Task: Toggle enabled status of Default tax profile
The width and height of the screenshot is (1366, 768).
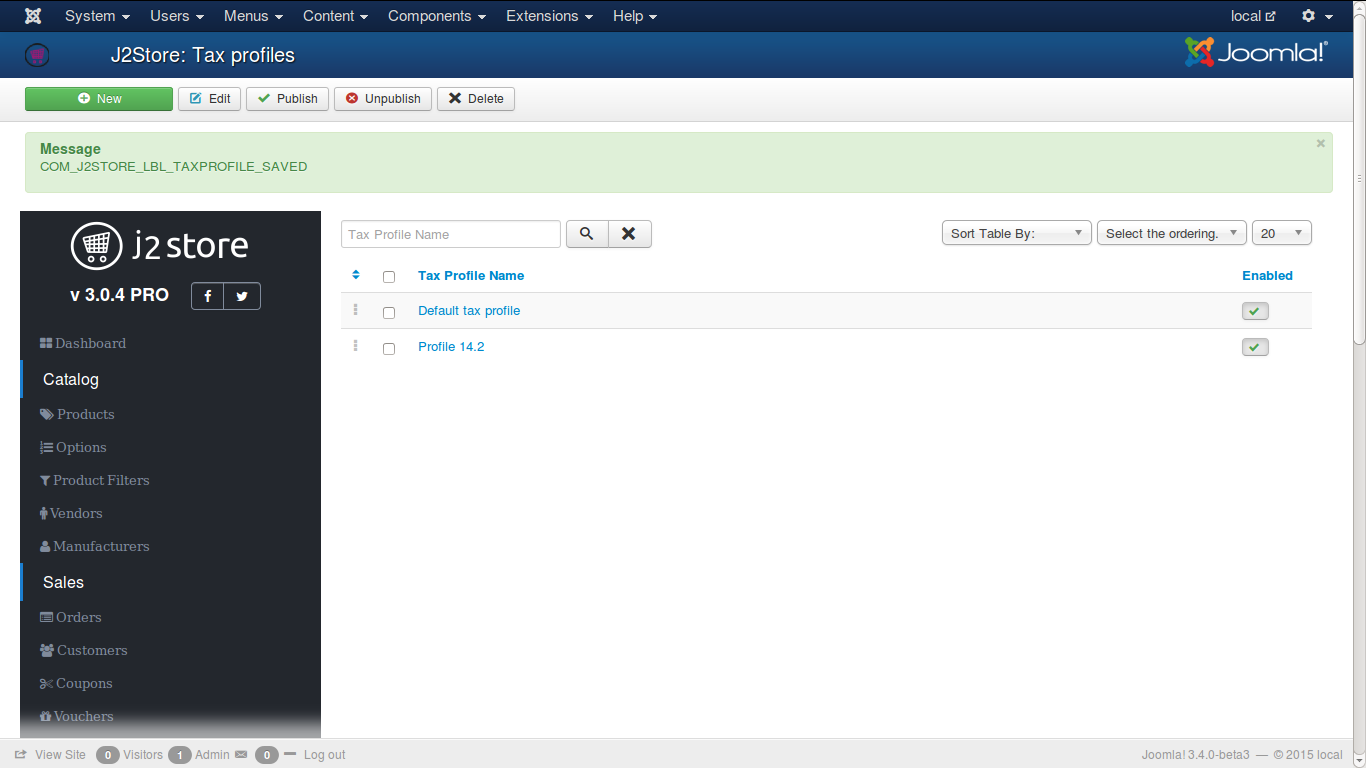Action: tap(1255, 311)
